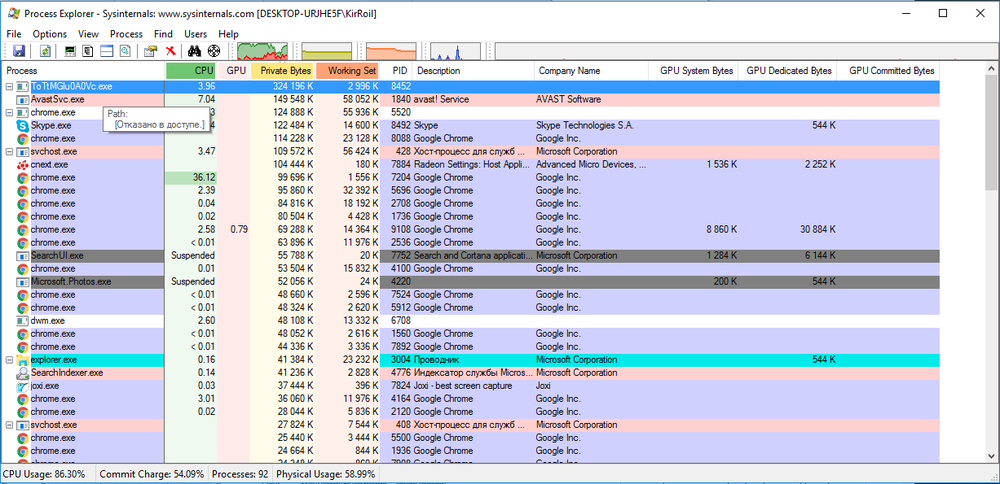Click the binoculars Find Handle icon
The height and width of the screenshot is (484, 1000).
pyautogui.click(x=195, y=51)
